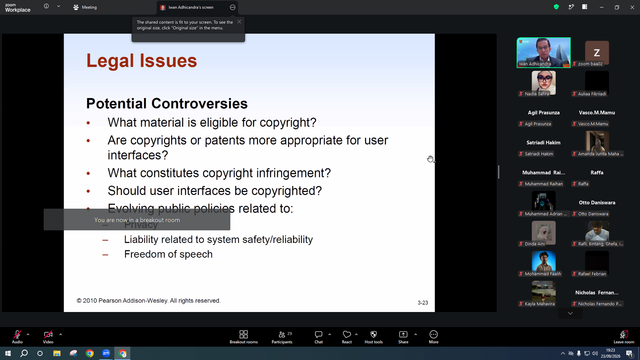Click the Leave room button
This screenshot has height=360, width=640.
tap(624, 337)
